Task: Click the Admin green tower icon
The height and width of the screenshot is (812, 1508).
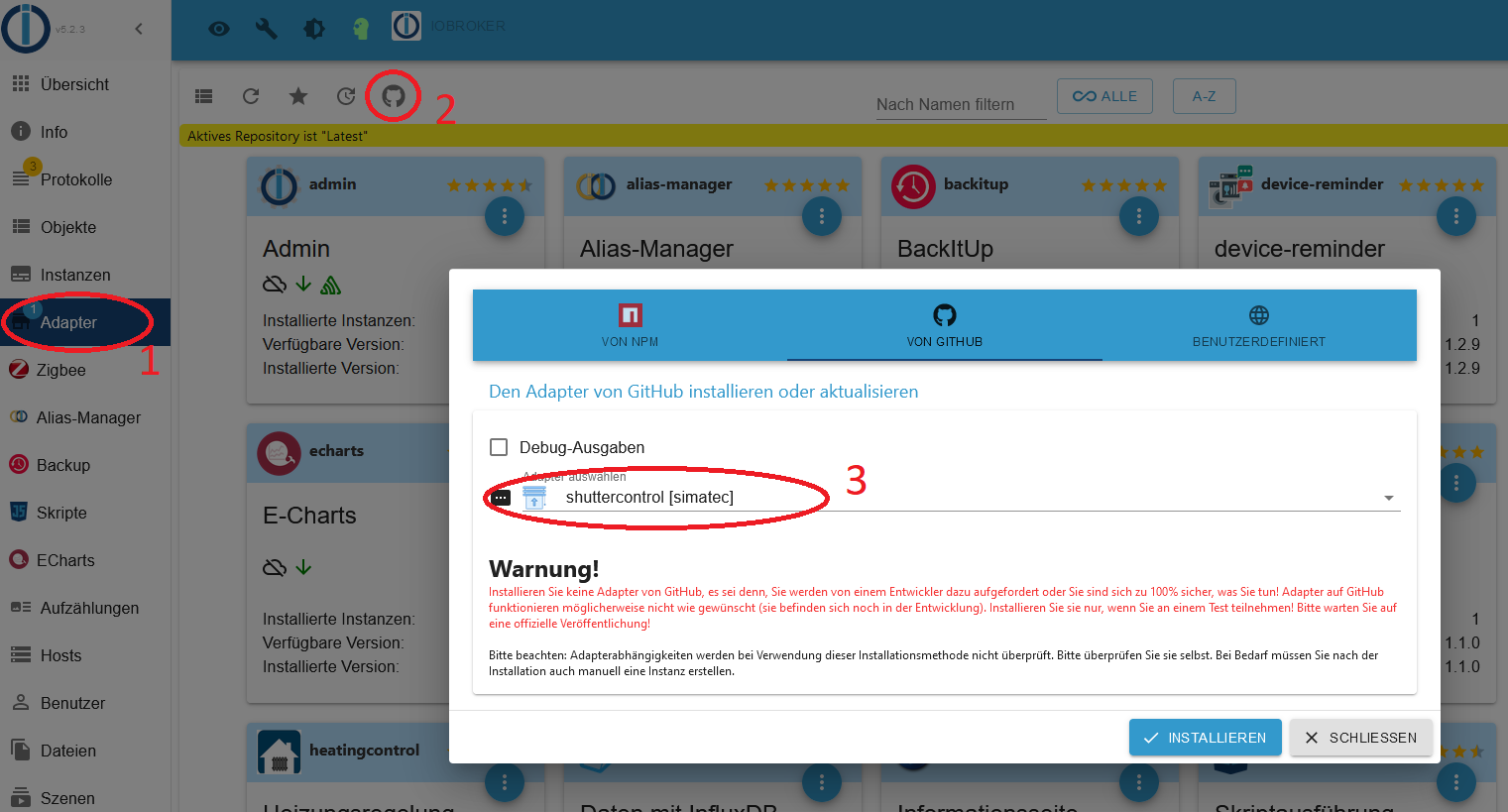Action: pyautogui.click(x=331, y=285)
